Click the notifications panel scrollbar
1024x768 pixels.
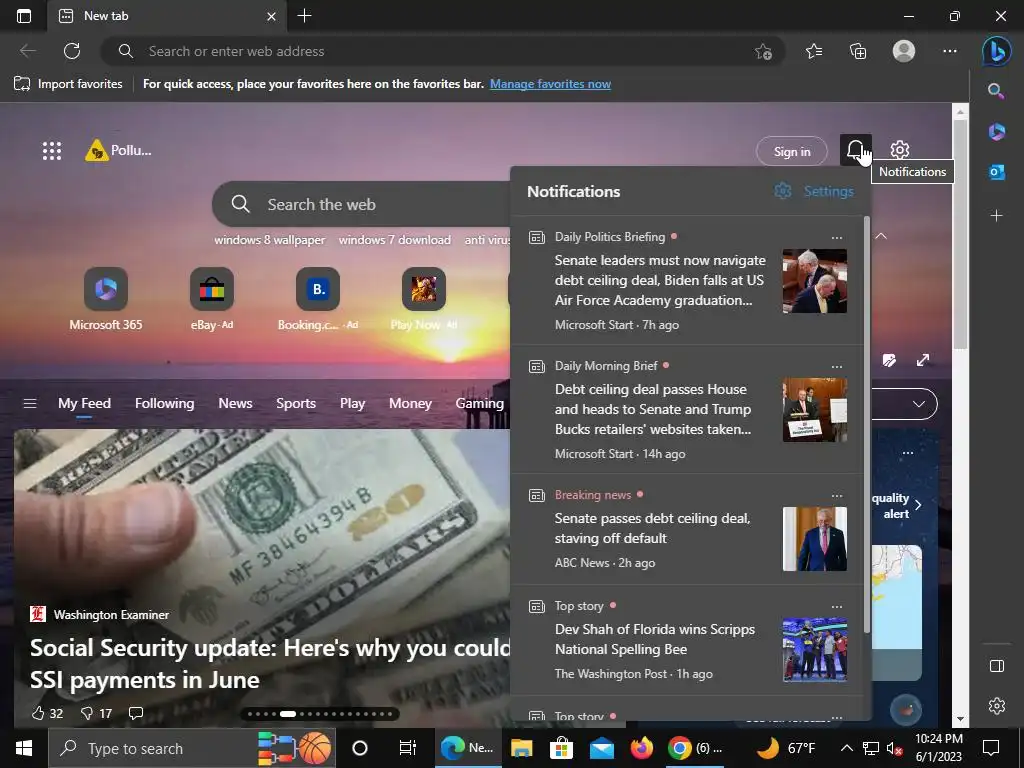[x=867, y=424]
